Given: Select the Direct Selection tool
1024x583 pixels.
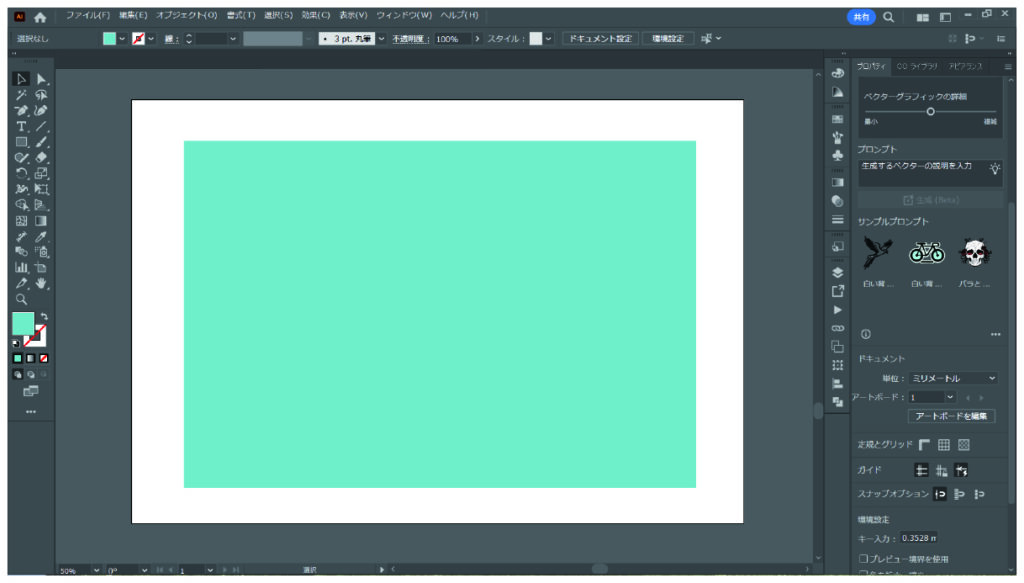Looking at the screenshot, I should [41, 79].
